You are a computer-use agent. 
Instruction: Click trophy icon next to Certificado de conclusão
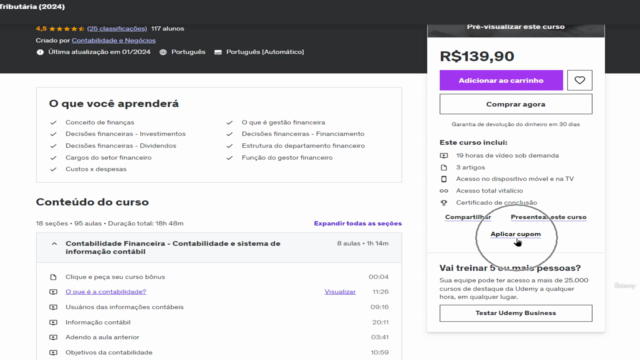pyautogui.click(x=444, y=202)
